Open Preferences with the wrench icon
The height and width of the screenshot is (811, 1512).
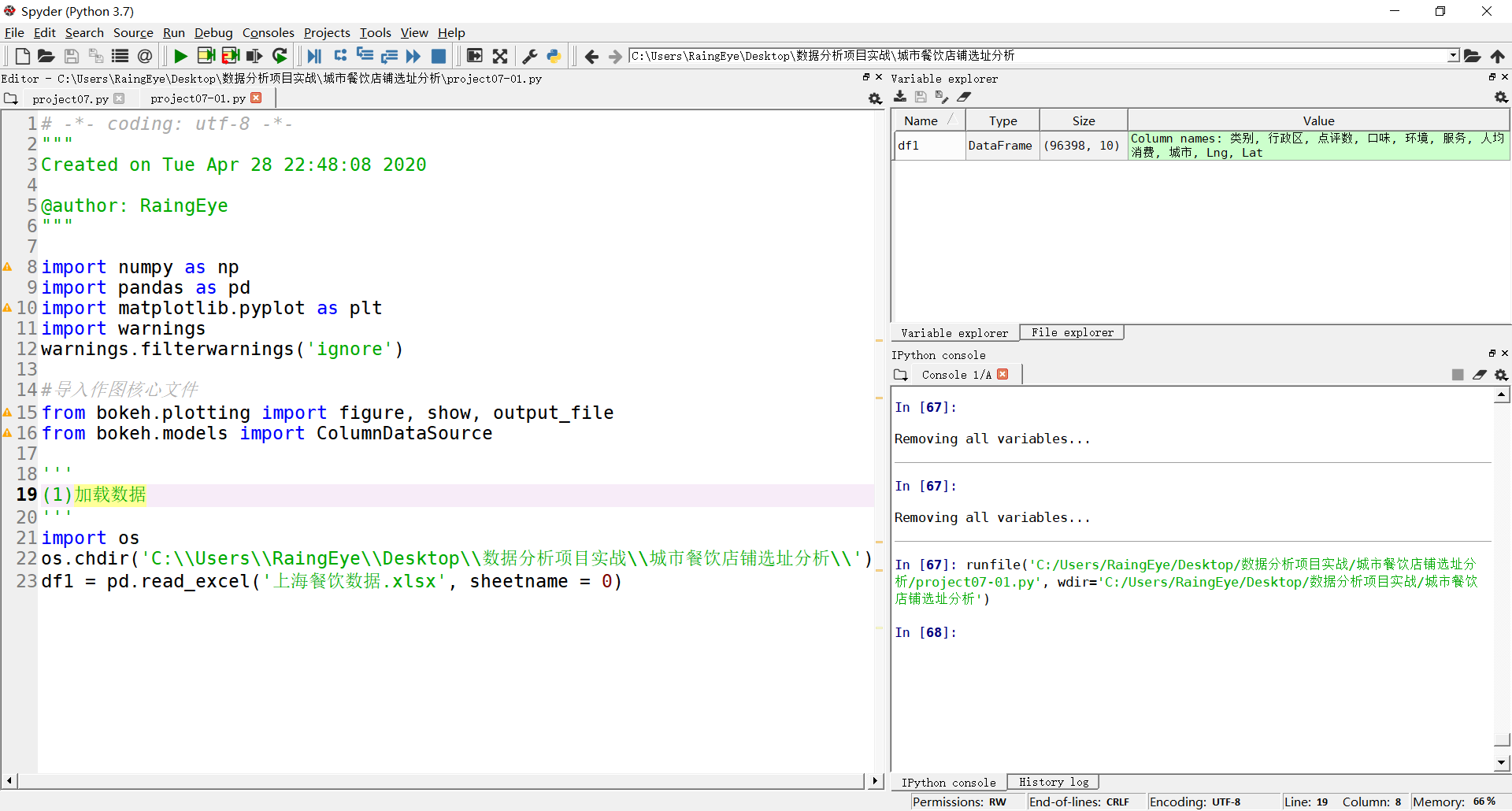point(530,56)
